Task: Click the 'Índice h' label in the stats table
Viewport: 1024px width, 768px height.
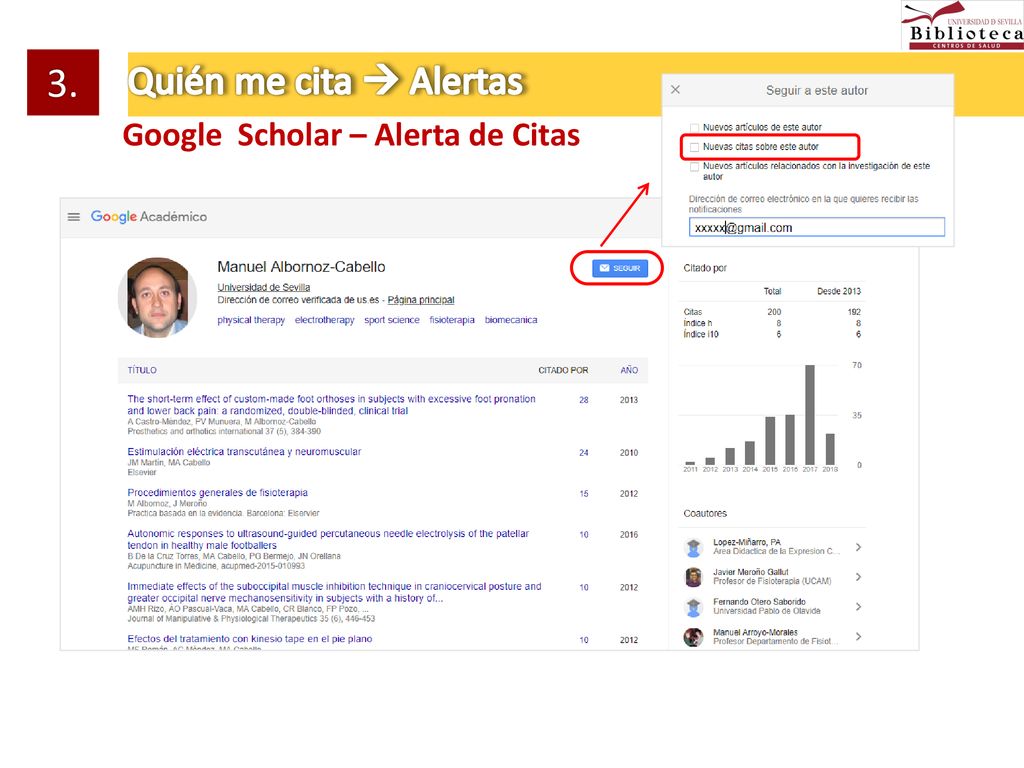Action: pyautogui.click(x=698, y=323)
